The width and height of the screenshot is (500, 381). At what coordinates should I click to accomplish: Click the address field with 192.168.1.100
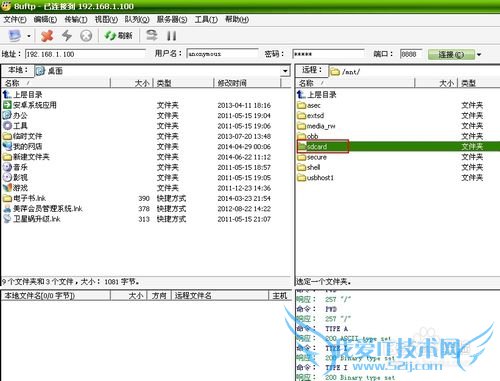pyautogui.click(x=85, y=54)
